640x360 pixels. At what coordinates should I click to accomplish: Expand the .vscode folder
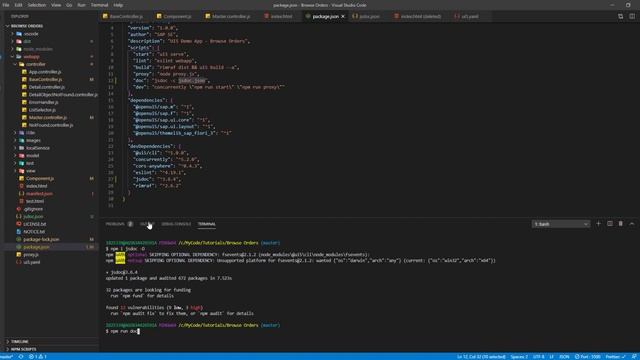coord(31,33)
